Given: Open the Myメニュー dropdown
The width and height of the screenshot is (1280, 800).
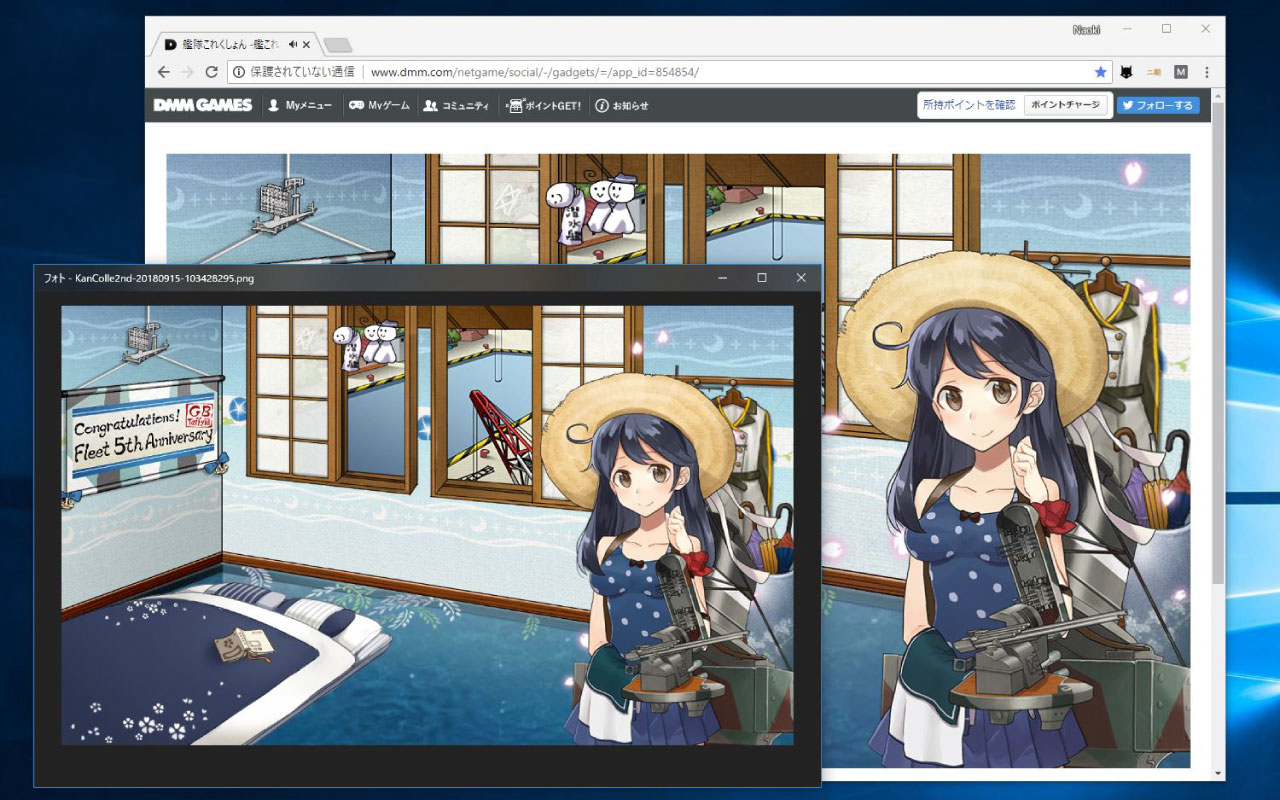Looking at the screenshot, I should coord(301,104).
